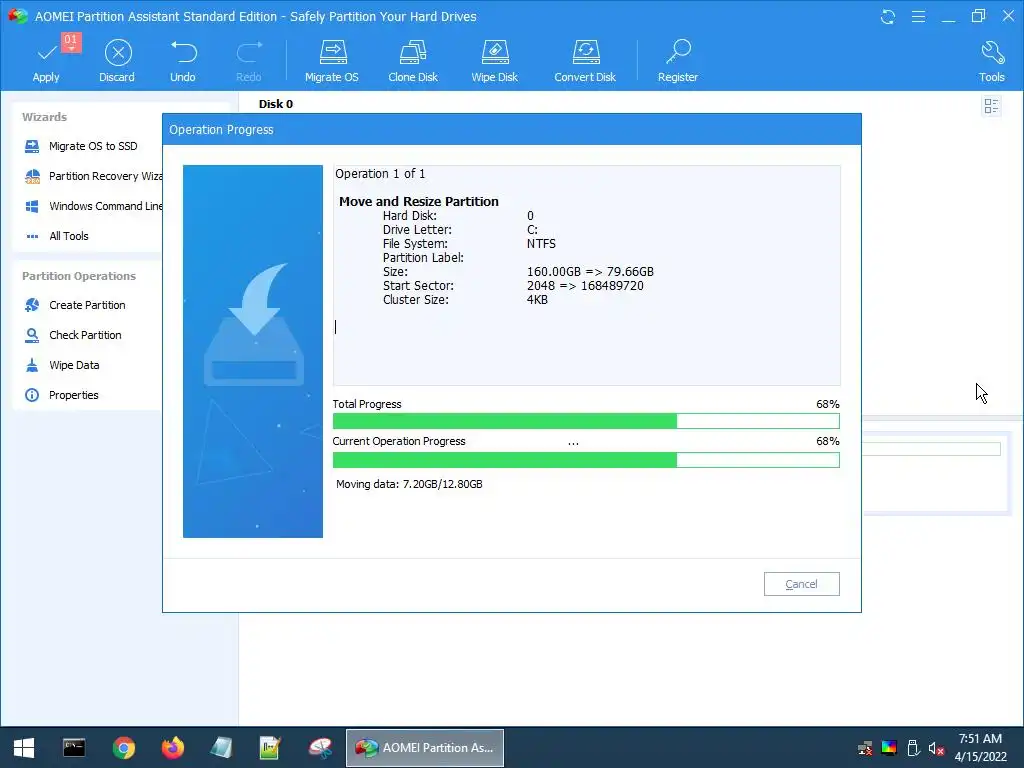The width and height of the screenshot is (1024, 768).
Task: Click the refresh icon in title bar
Action: coord(888,17)
